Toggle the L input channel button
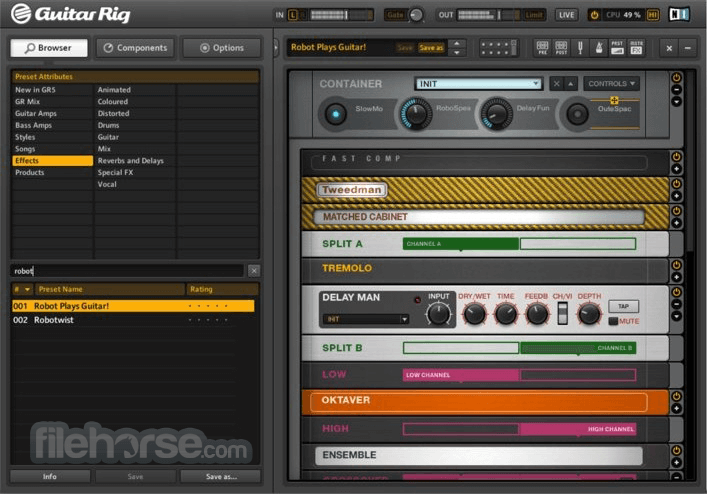The image size is (707, 494). point(292,15)
